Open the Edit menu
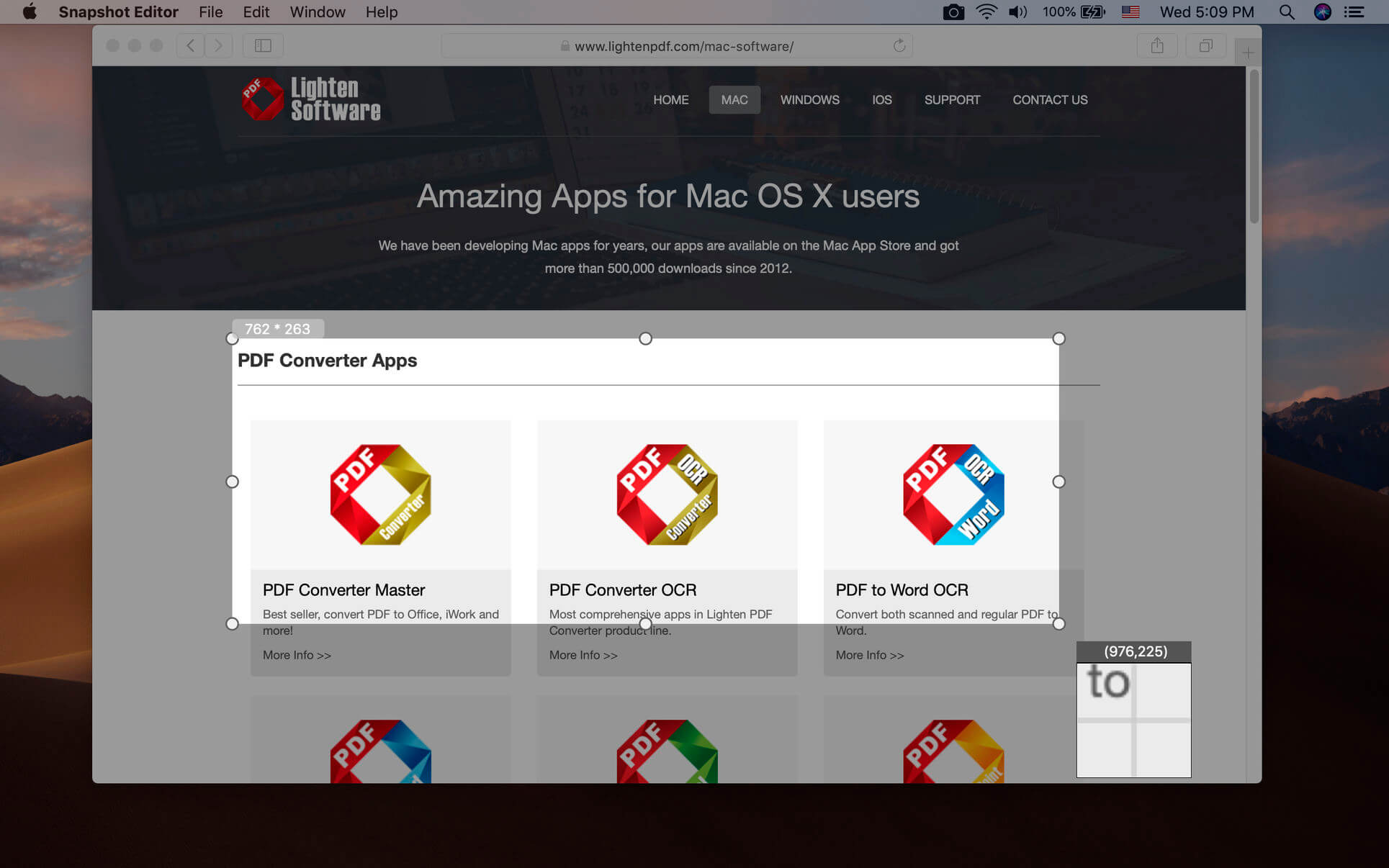The height and width of the screenshot is (868, 1389). point(256,12)
